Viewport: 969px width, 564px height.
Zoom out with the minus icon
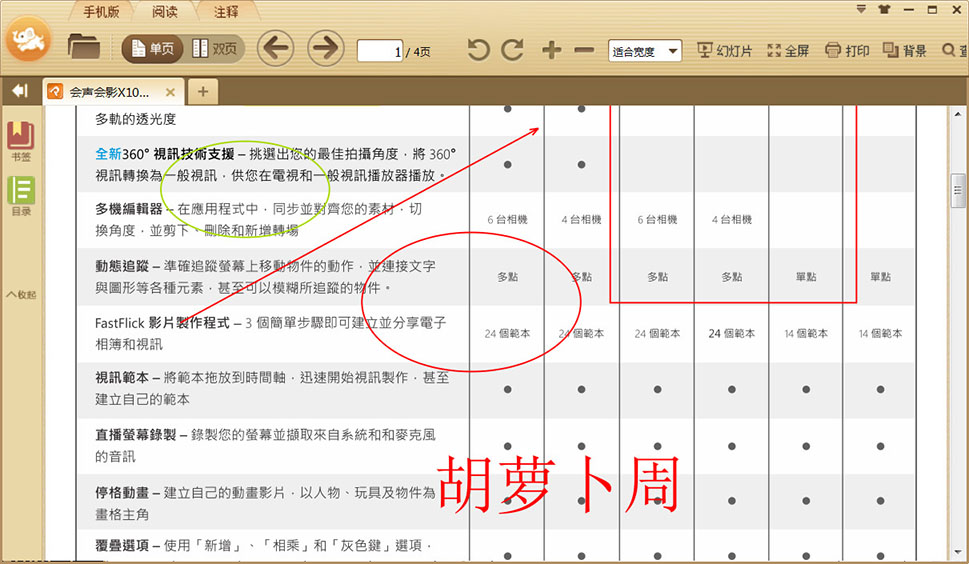click(584, 49)
